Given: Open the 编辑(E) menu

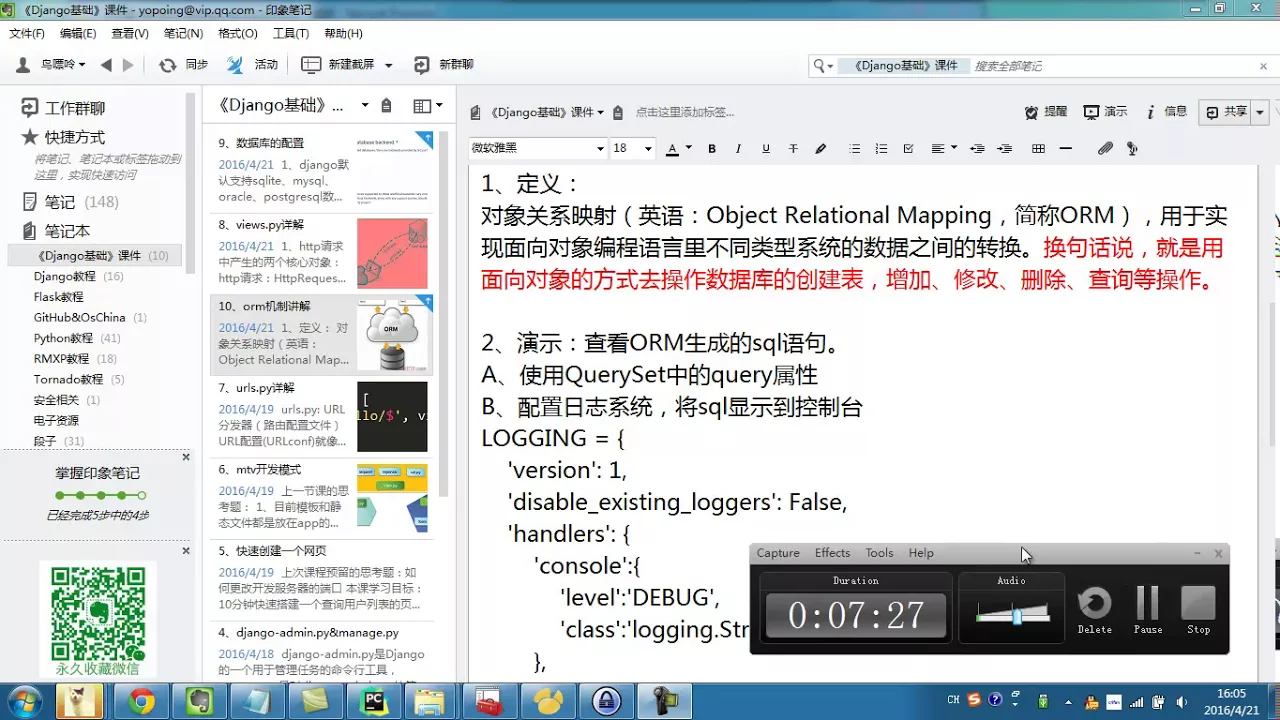Looking at the screenshot, I should (78, 33).
